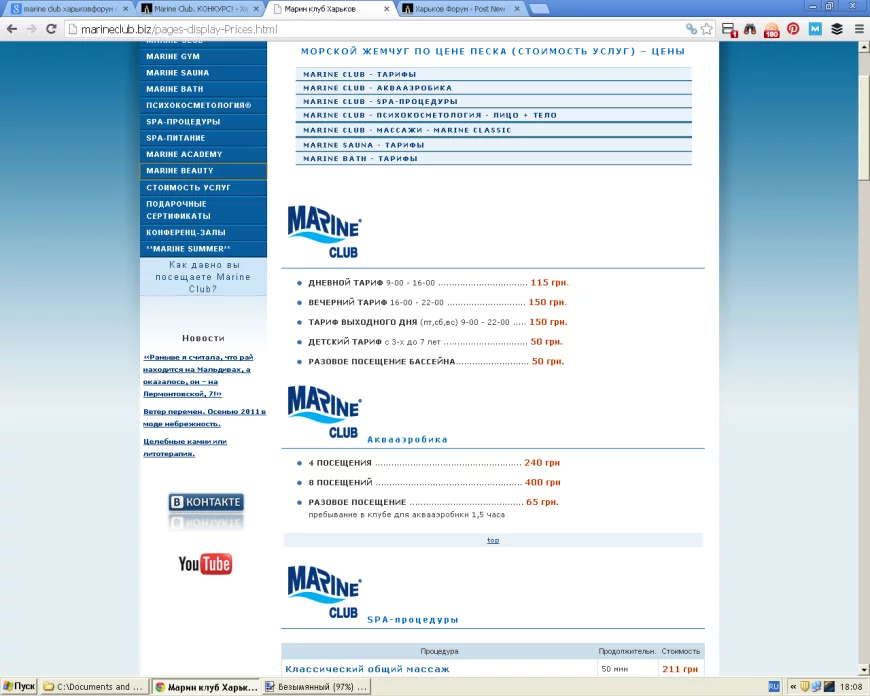Open MARINE BEAUTY in the sidebar menu
The width and height of the screenshot is (870, 696).
(x=203, y=171)
